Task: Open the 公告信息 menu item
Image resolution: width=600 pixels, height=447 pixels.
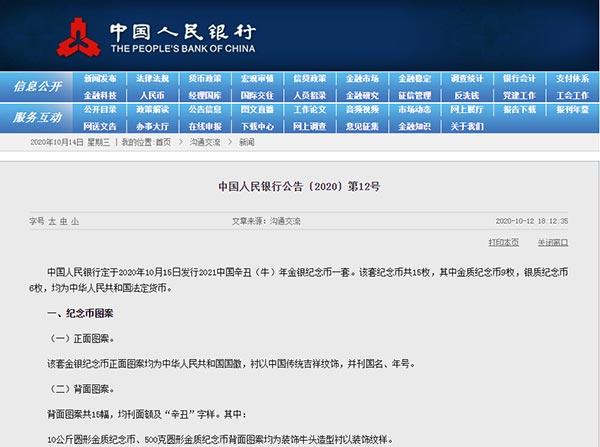Action: click(205, 109)
